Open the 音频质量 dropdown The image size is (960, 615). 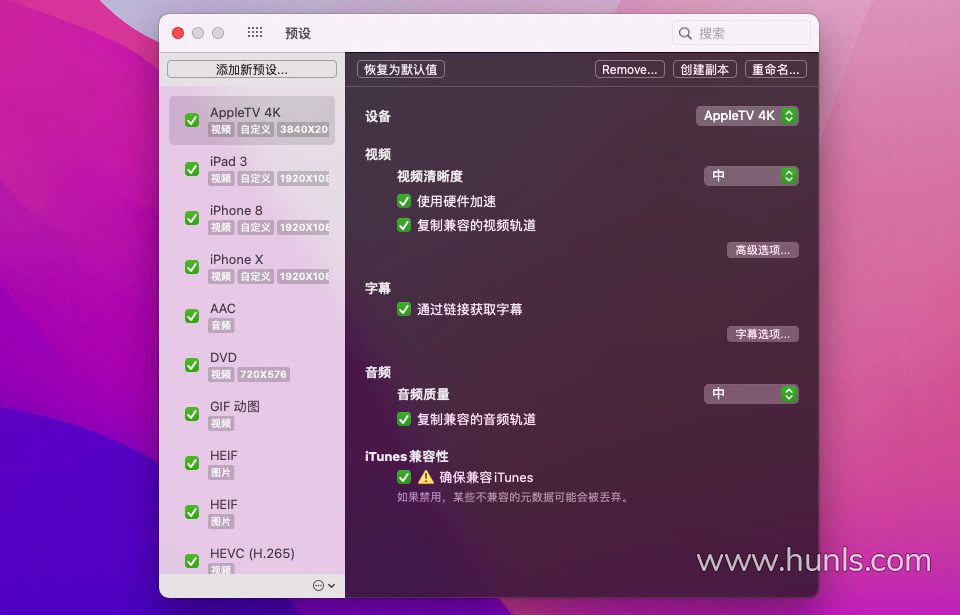tap(751, 393)
